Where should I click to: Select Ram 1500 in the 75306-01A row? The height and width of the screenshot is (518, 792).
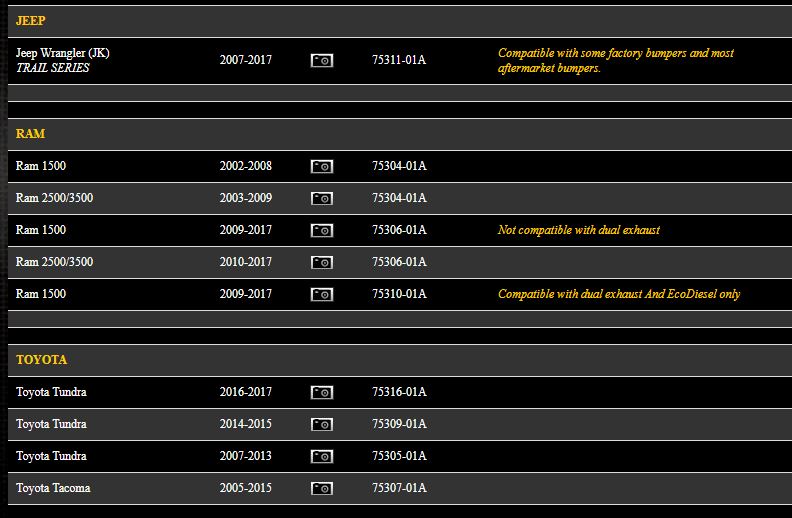pos(41,230)
